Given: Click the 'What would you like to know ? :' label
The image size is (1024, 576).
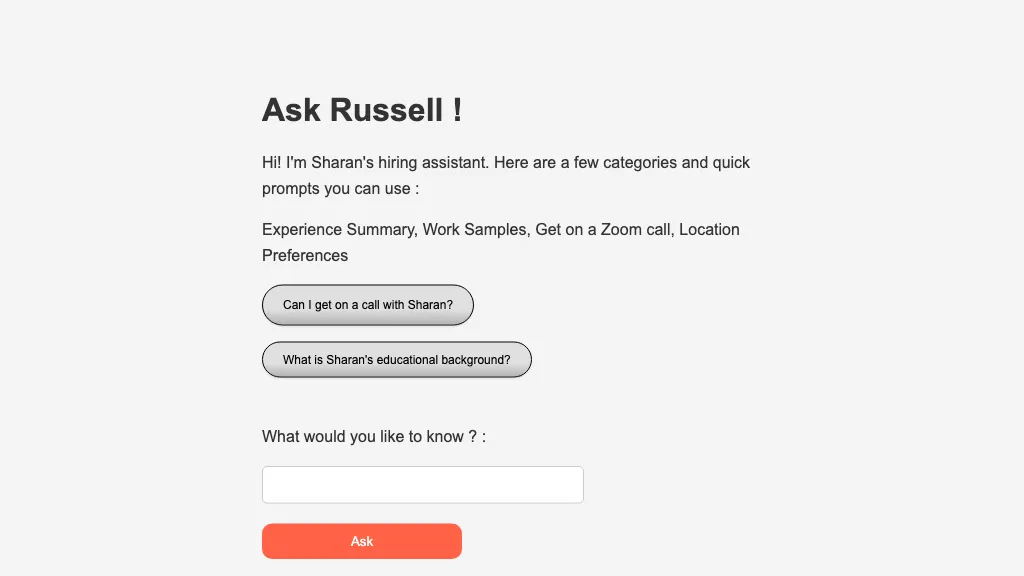Looking at the screenshot, I should point(373,436).
